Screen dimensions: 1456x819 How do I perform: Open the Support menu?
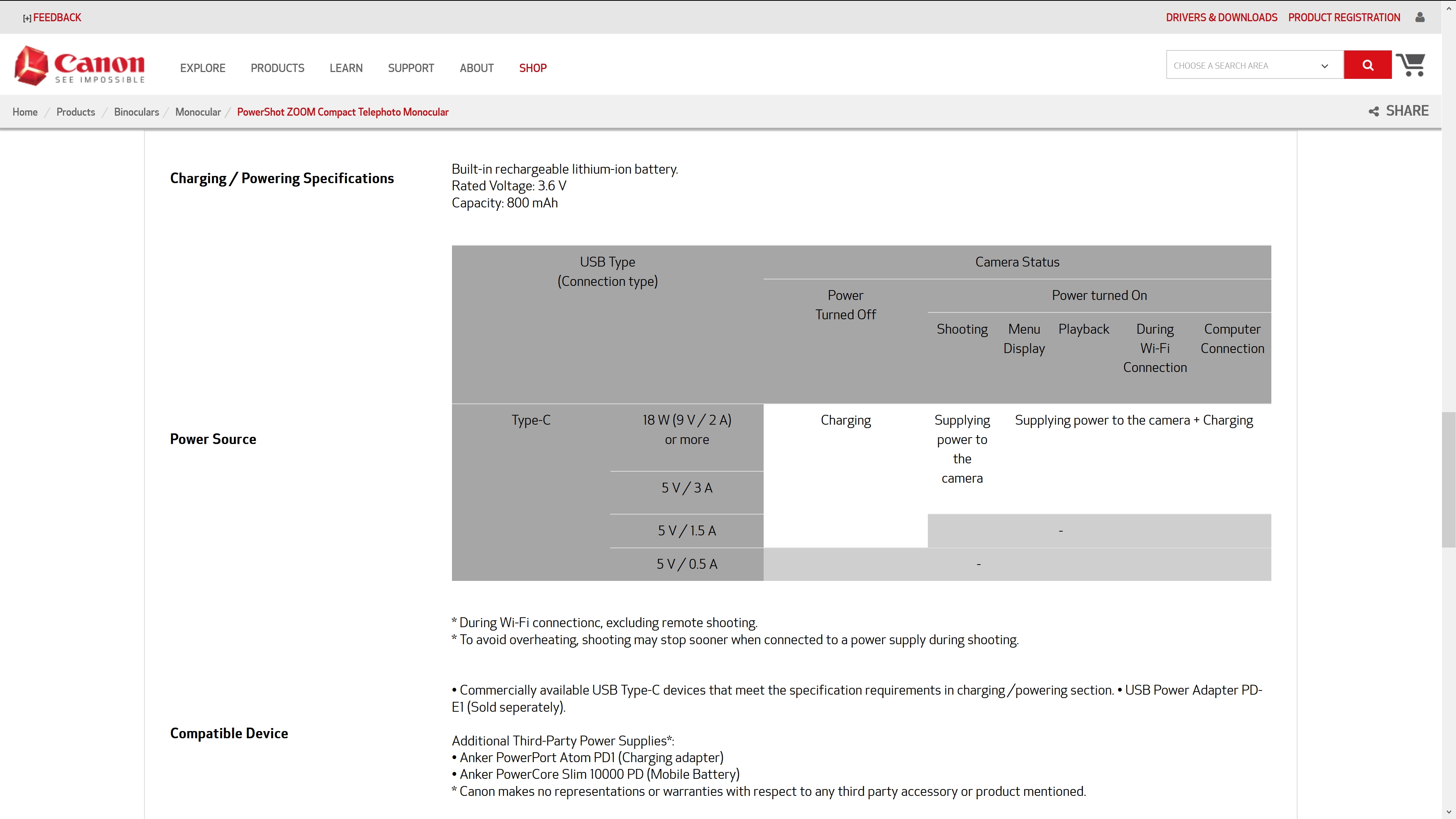410,68
